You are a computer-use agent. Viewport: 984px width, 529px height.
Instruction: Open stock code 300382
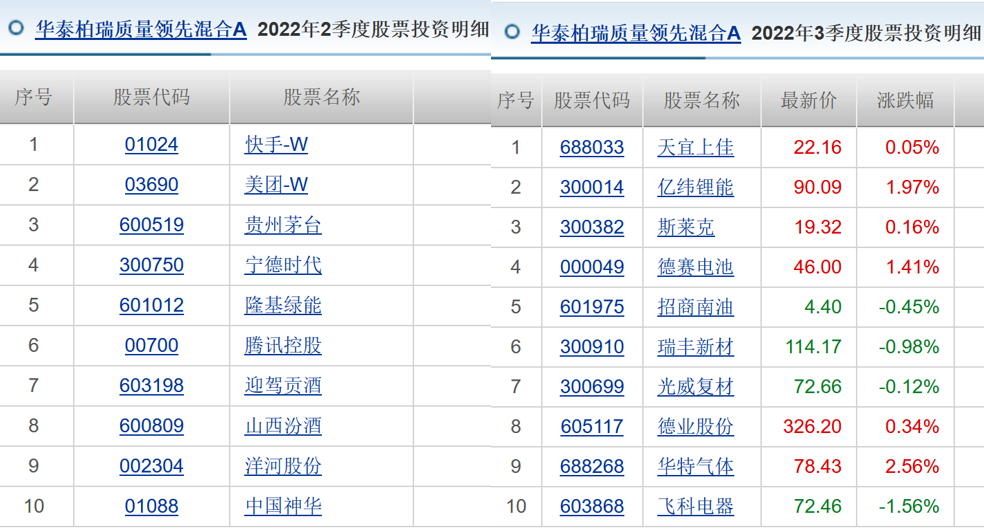click(x=592, y=227)
